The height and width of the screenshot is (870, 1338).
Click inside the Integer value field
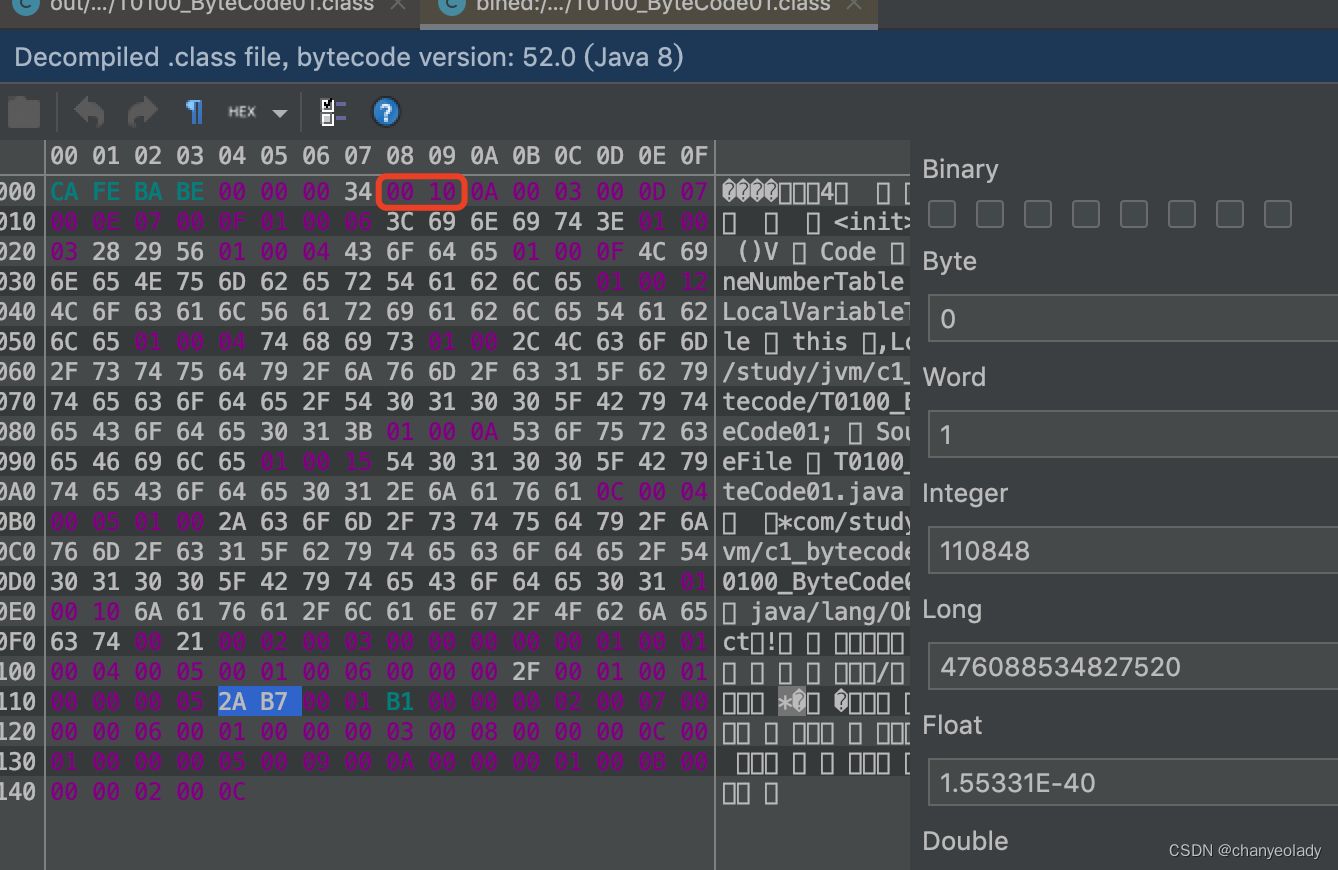(1132, 550)
